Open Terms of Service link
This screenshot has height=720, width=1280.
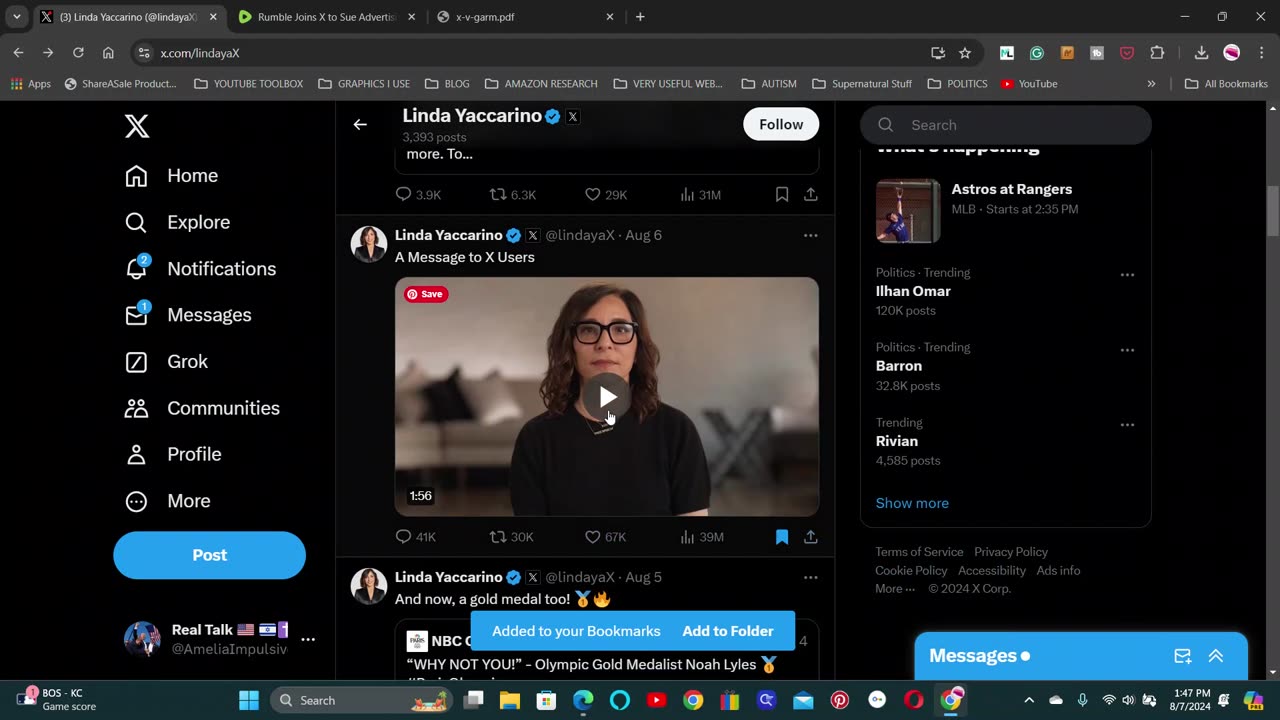click(919, 552)
